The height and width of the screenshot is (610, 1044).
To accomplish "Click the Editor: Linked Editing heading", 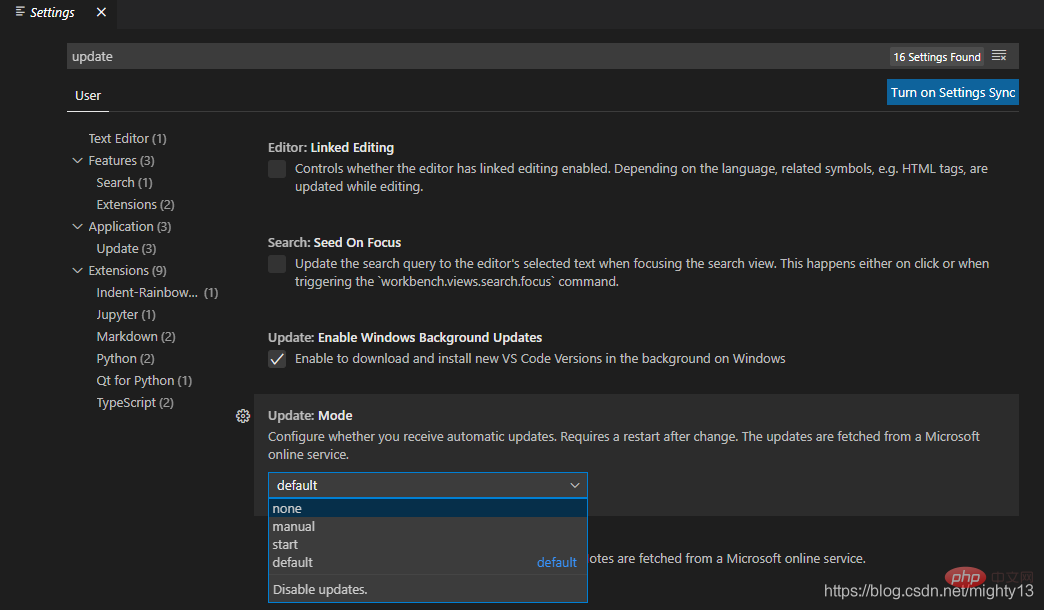I will [x=331, y=148].
